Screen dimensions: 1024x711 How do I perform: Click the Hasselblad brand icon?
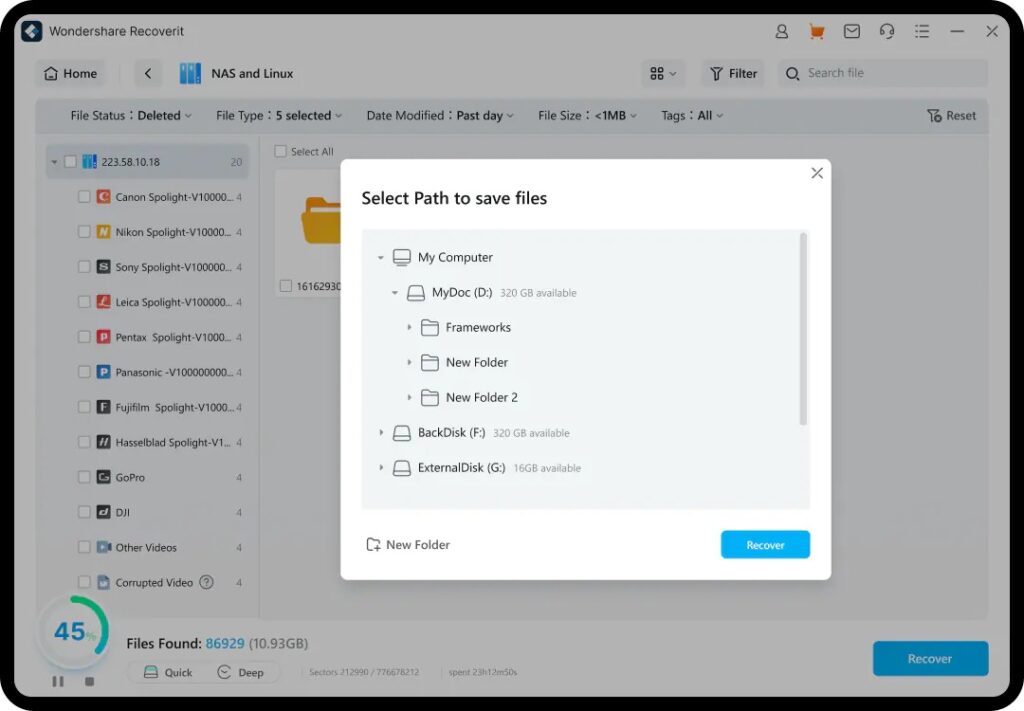pos(103,442)
